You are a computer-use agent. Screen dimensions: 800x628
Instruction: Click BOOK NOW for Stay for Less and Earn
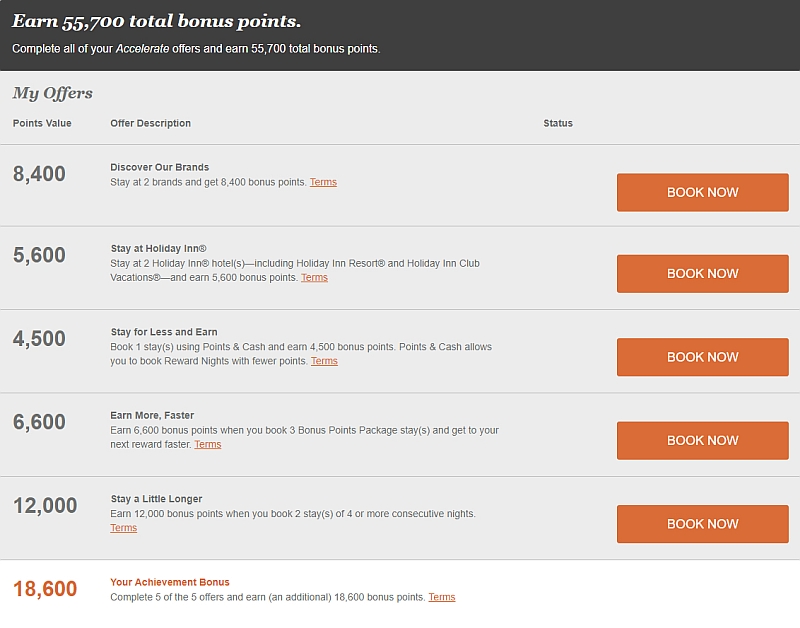(703, 357)
